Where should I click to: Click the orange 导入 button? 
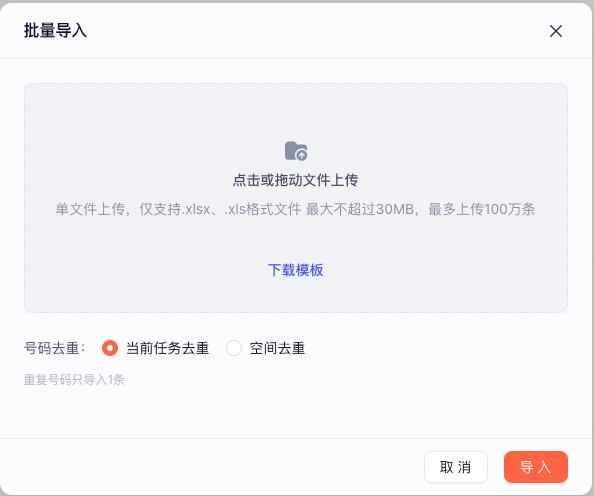click(x=536, y=467)
